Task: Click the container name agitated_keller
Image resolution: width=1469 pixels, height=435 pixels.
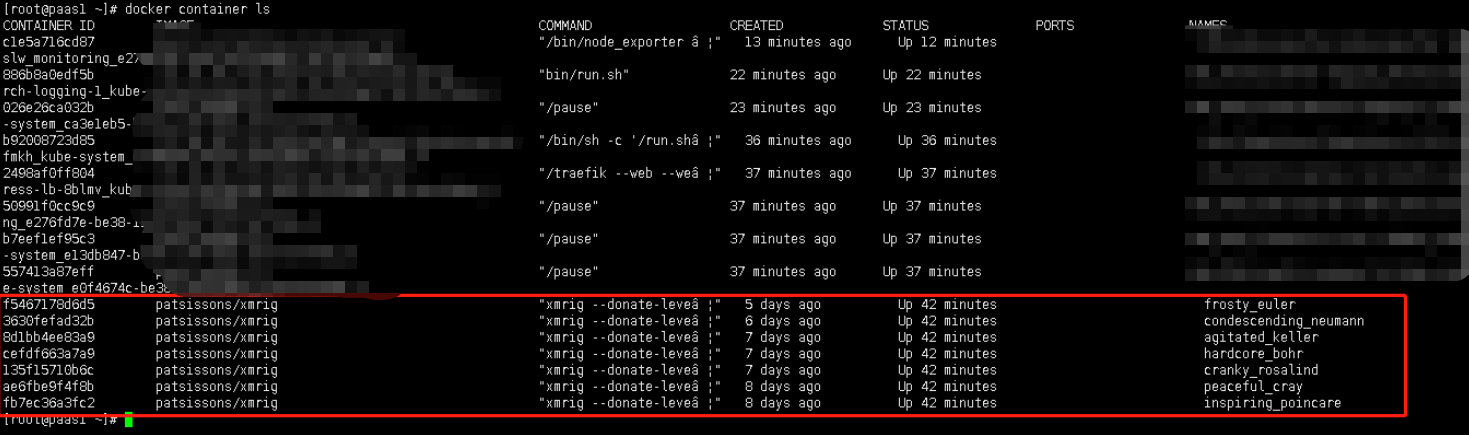Action: click(1261, 338)
